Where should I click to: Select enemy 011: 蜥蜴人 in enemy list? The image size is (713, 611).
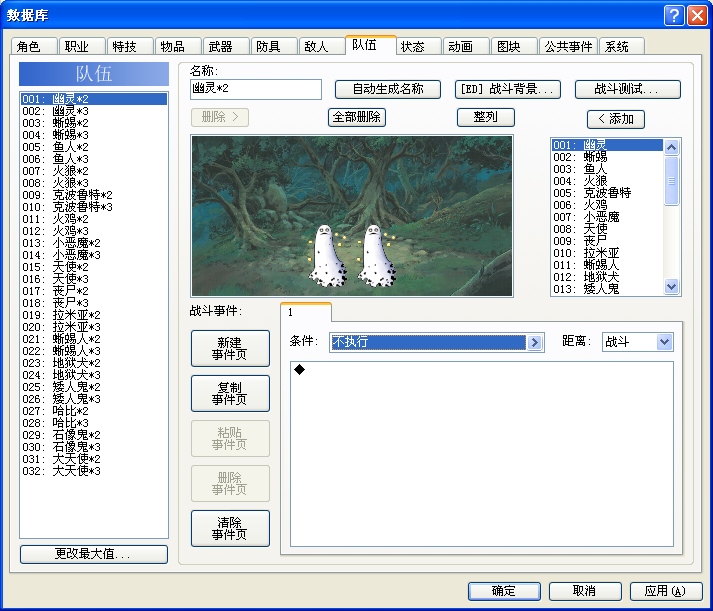(607, 265)
